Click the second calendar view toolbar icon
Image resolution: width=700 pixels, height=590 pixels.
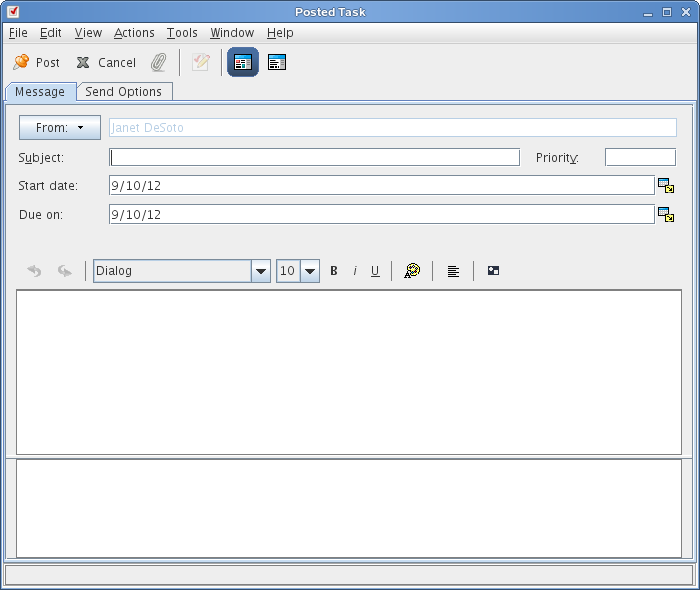pos(277,62)
